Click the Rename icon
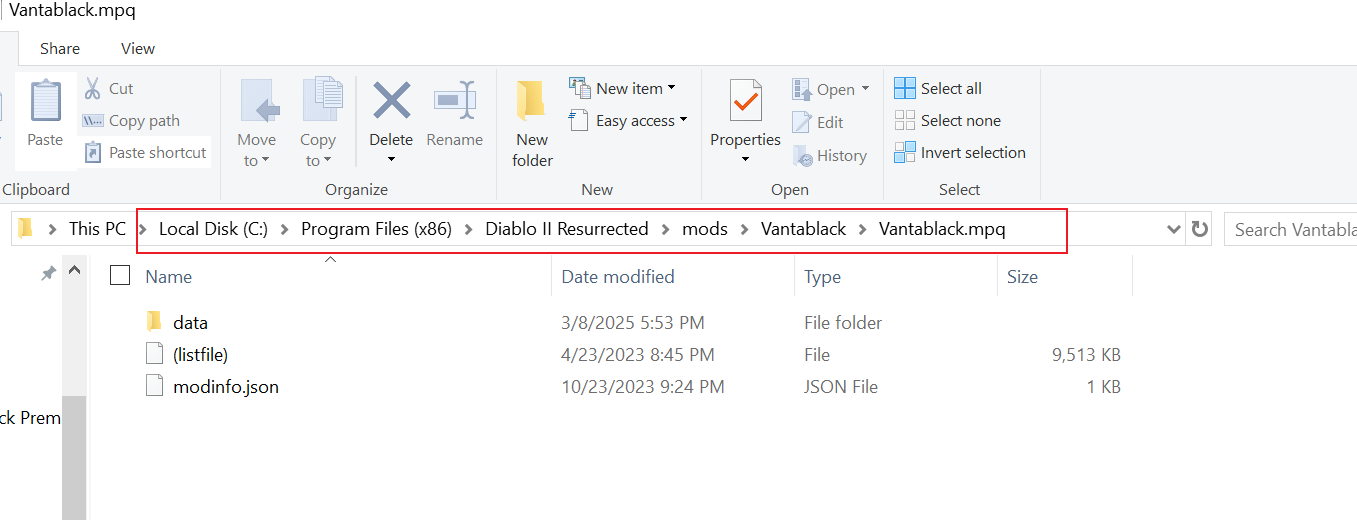Screen dimensions: 1357x520 click(455, 101)
